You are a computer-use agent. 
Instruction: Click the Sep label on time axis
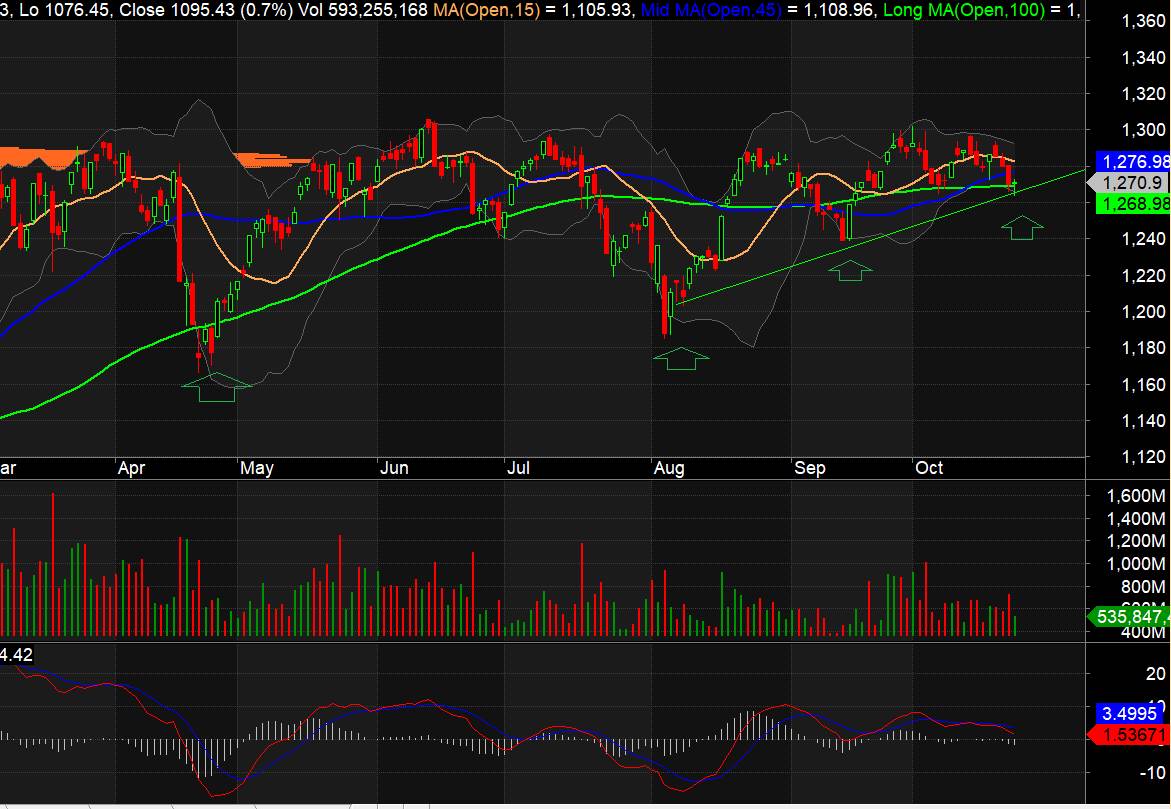(x=810, y=468)
